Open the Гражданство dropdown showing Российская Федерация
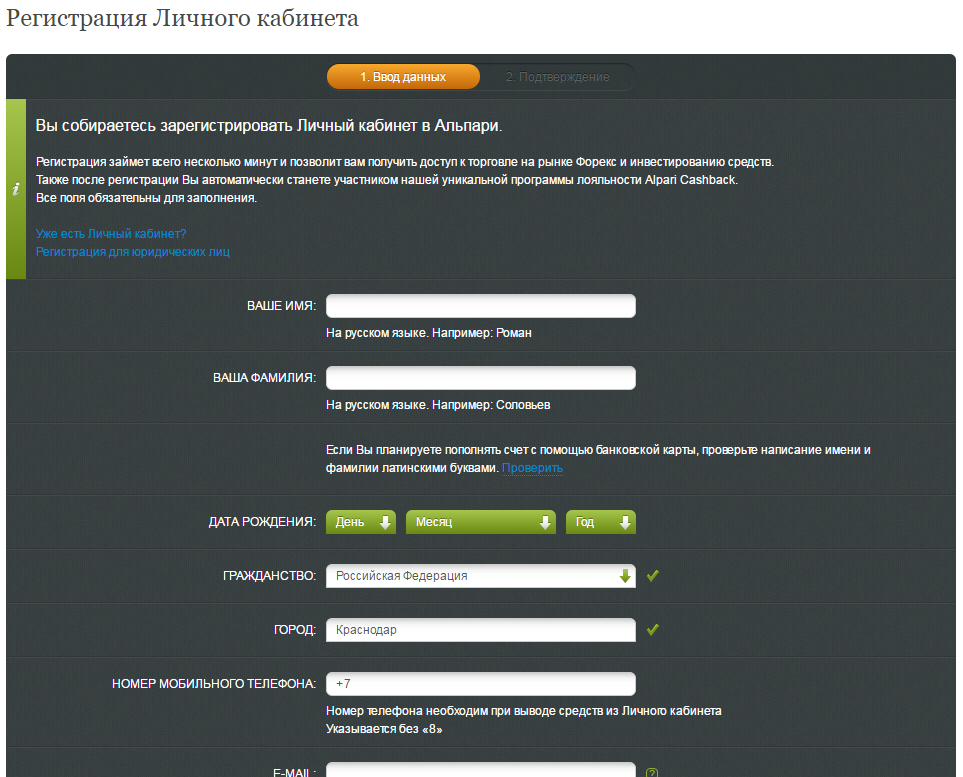The height and width of the screenshot is (777, 963). coord(480,576)
